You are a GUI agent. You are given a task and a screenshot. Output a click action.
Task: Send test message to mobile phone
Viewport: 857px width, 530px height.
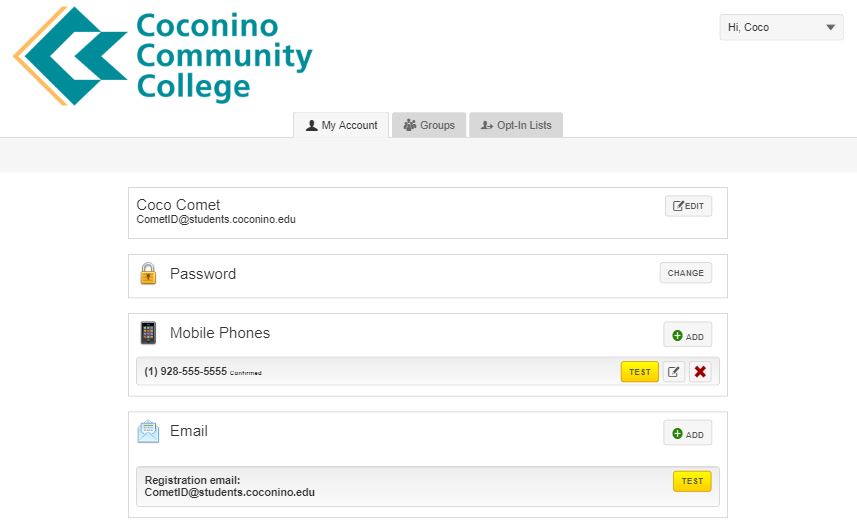click(x=640, y=372)
